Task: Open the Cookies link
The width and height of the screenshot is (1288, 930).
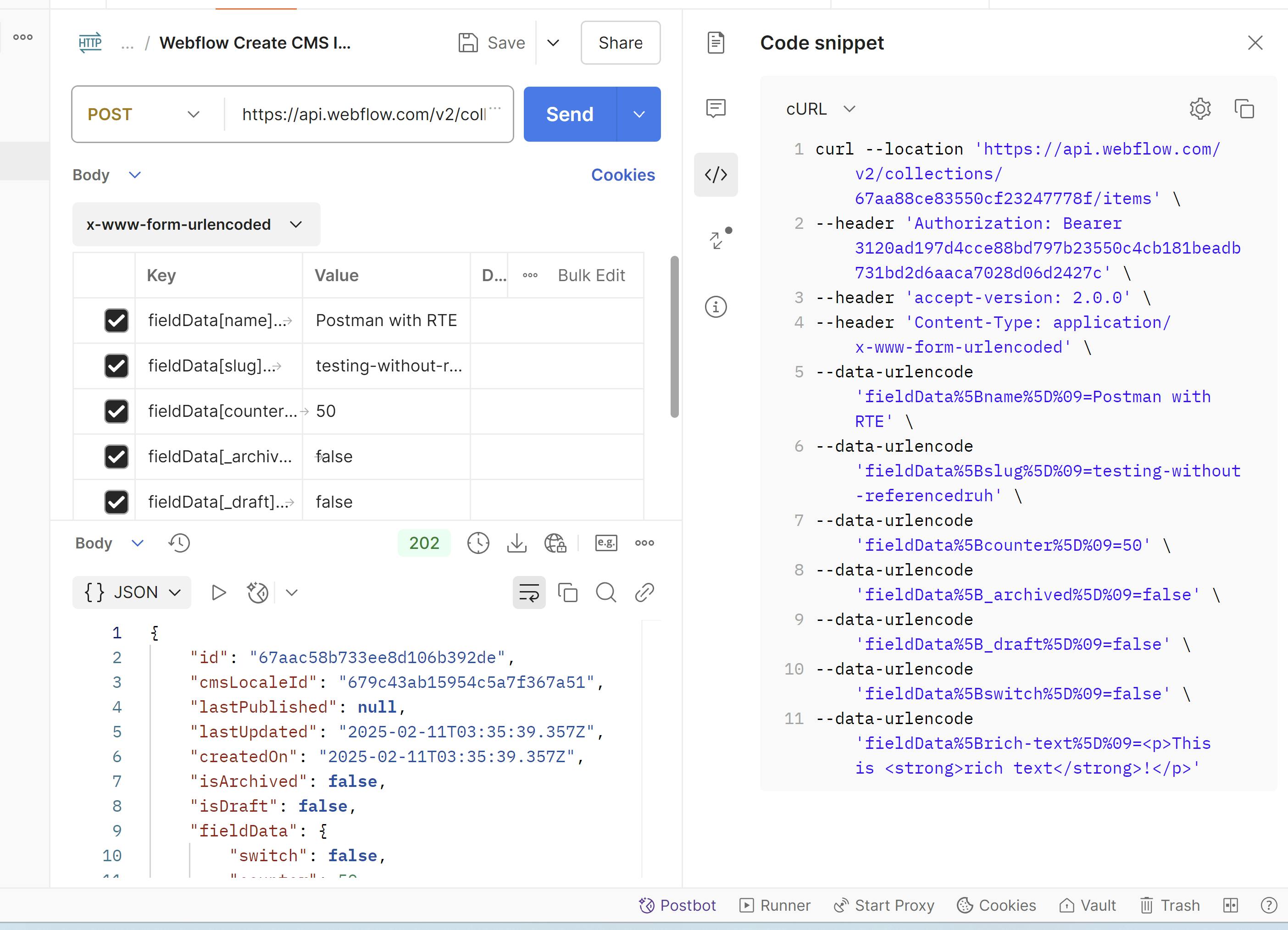Action: 622,175
